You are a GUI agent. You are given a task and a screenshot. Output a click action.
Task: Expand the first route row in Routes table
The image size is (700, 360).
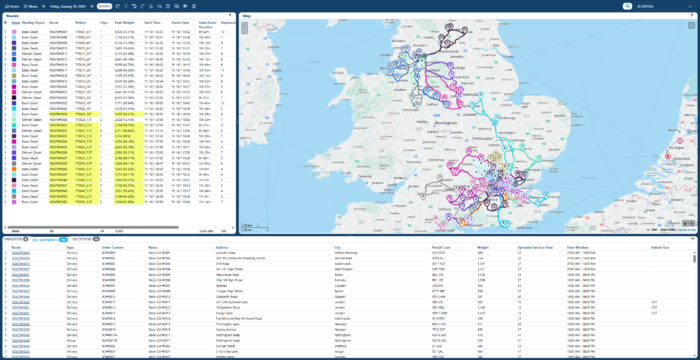5,32
